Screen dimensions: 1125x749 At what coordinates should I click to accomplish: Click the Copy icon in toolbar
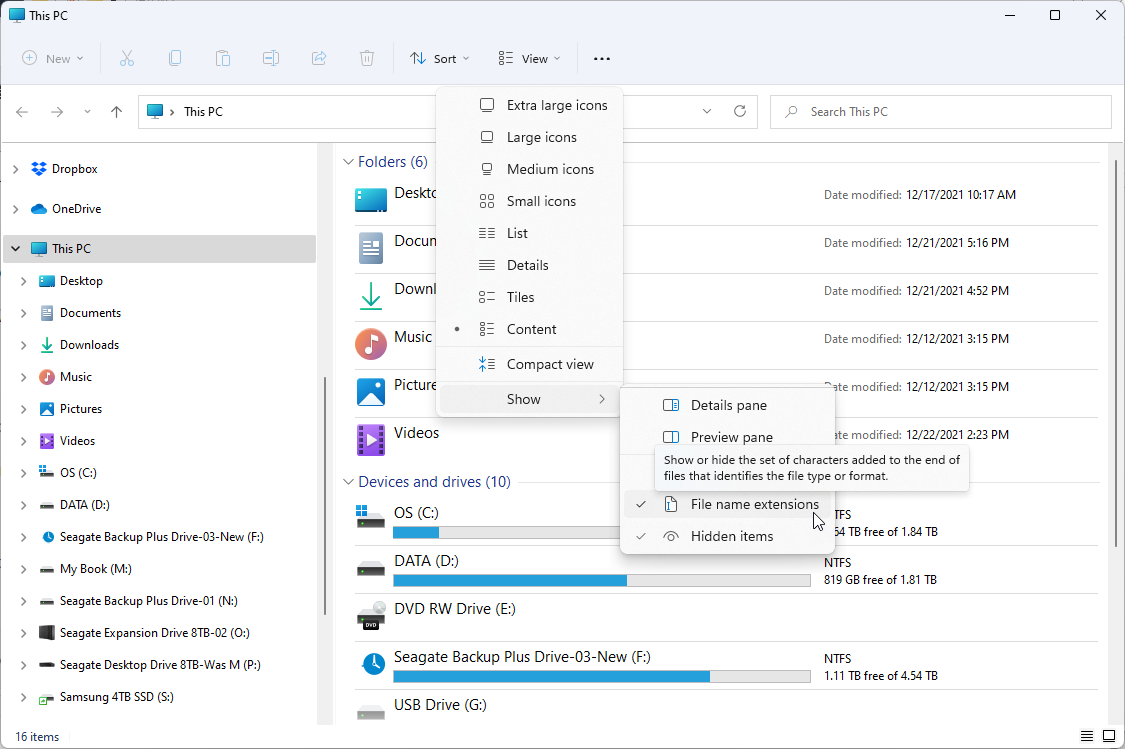[175, 59]
